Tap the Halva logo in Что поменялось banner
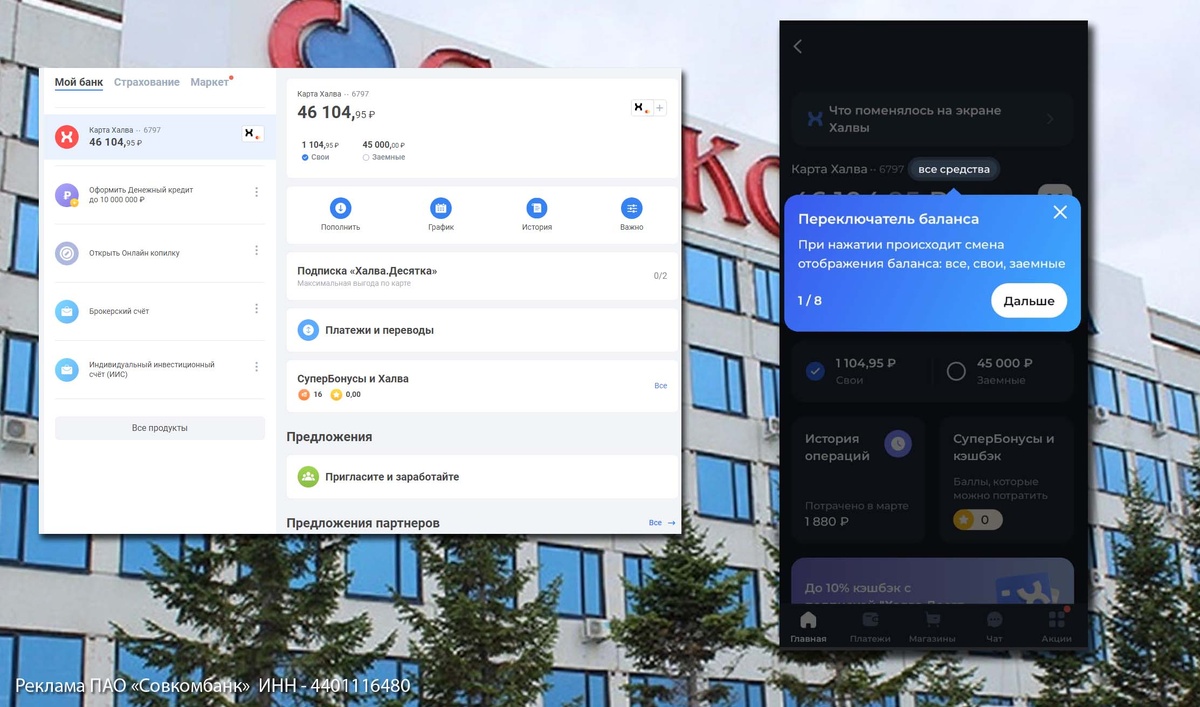 point(815,119)
